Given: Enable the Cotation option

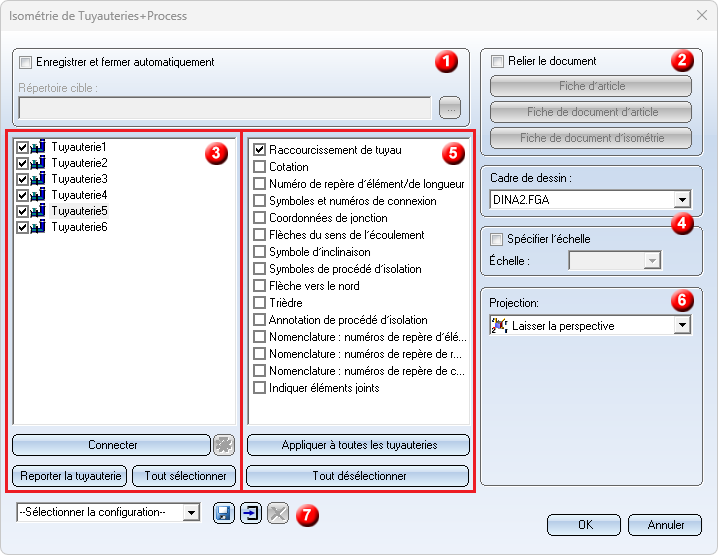Looking at the screenshot, I should (x=260, y=167).
